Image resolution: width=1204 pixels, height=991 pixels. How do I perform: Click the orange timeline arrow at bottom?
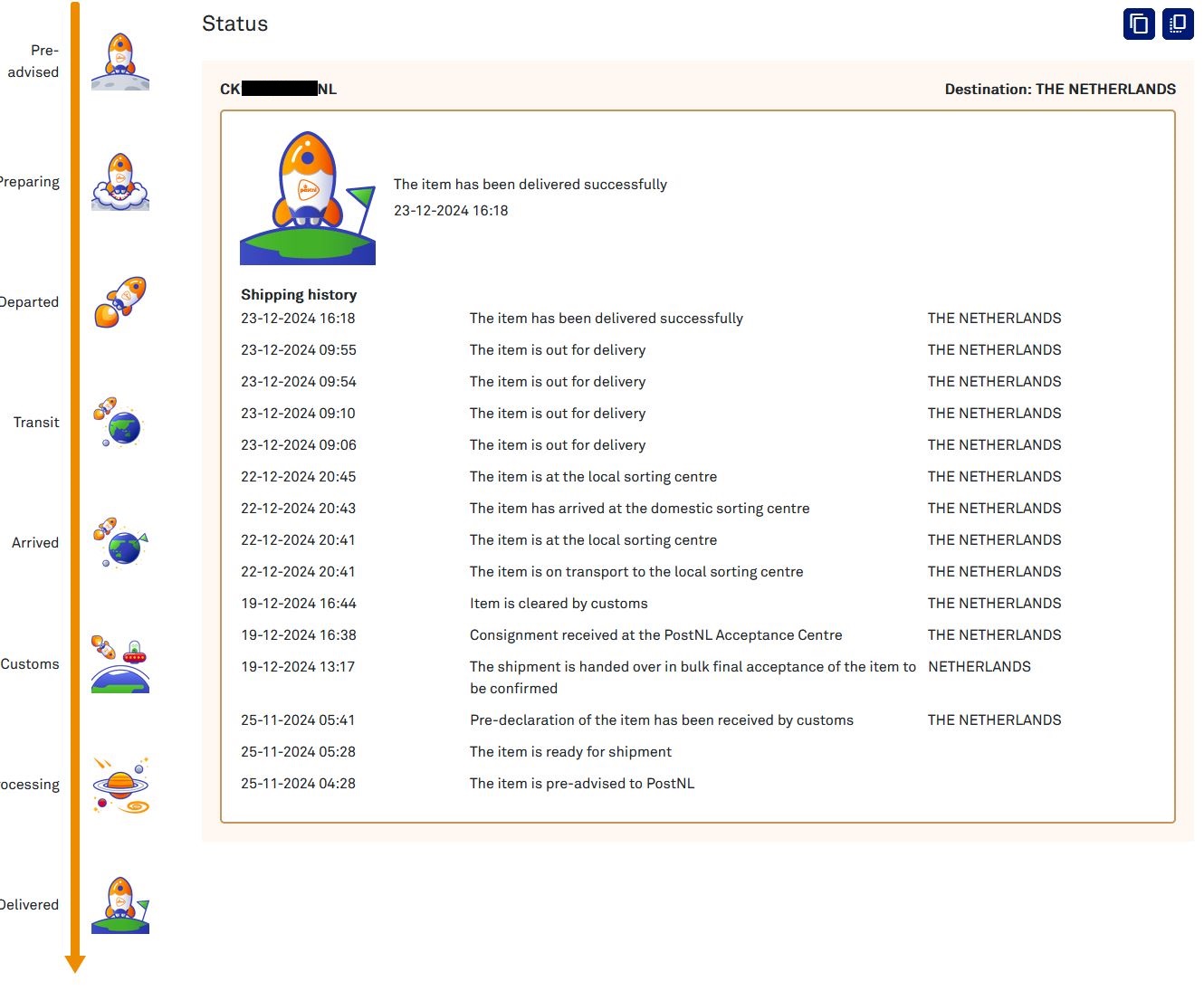(x=75, y=963)
